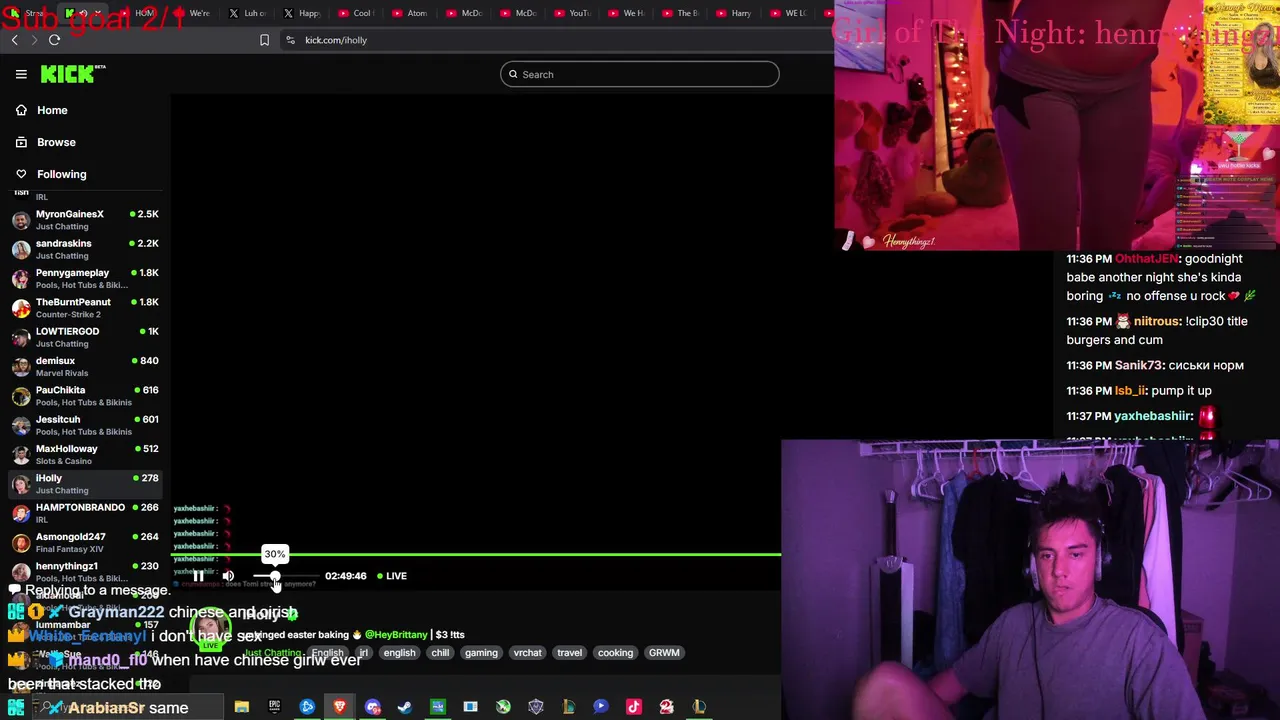The height and width of the screenshot is (720, 1280).
Task: Click the green stream progress bar
Action: pyautogui.click(x=476, y=554)
